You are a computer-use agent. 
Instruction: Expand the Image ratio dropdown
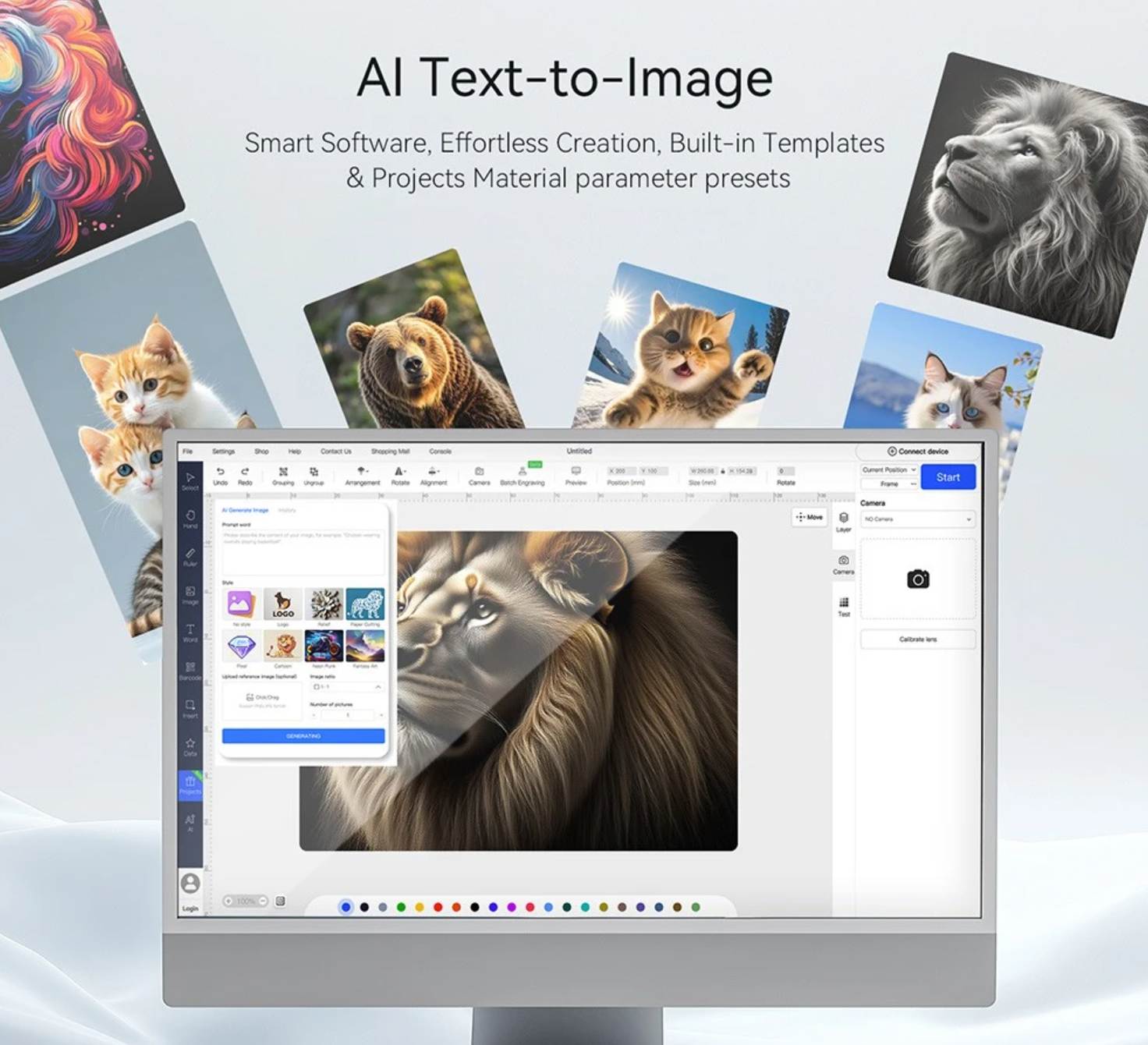click(347, 687)
